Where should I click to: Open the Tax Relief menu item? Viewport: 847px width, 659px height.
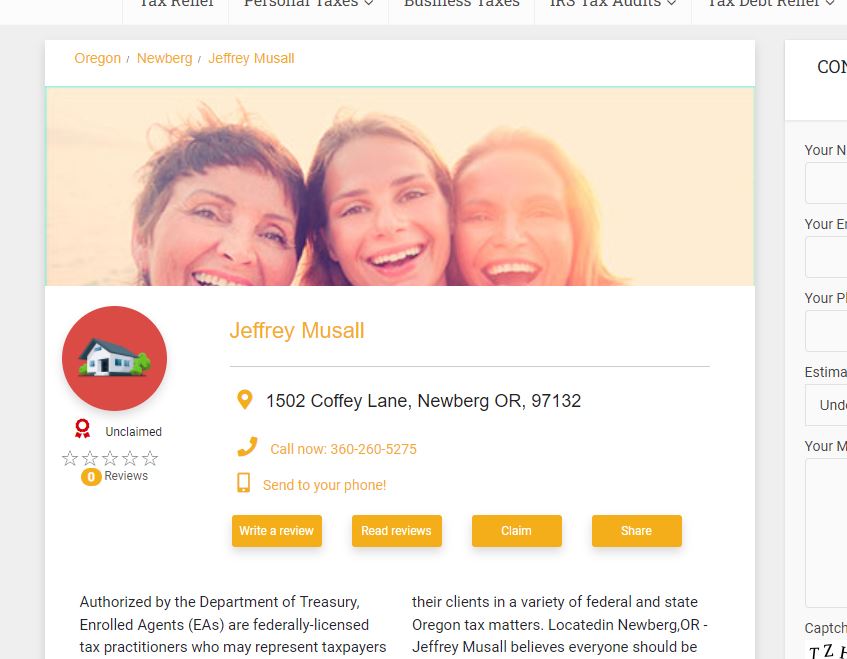coord(176,3)
